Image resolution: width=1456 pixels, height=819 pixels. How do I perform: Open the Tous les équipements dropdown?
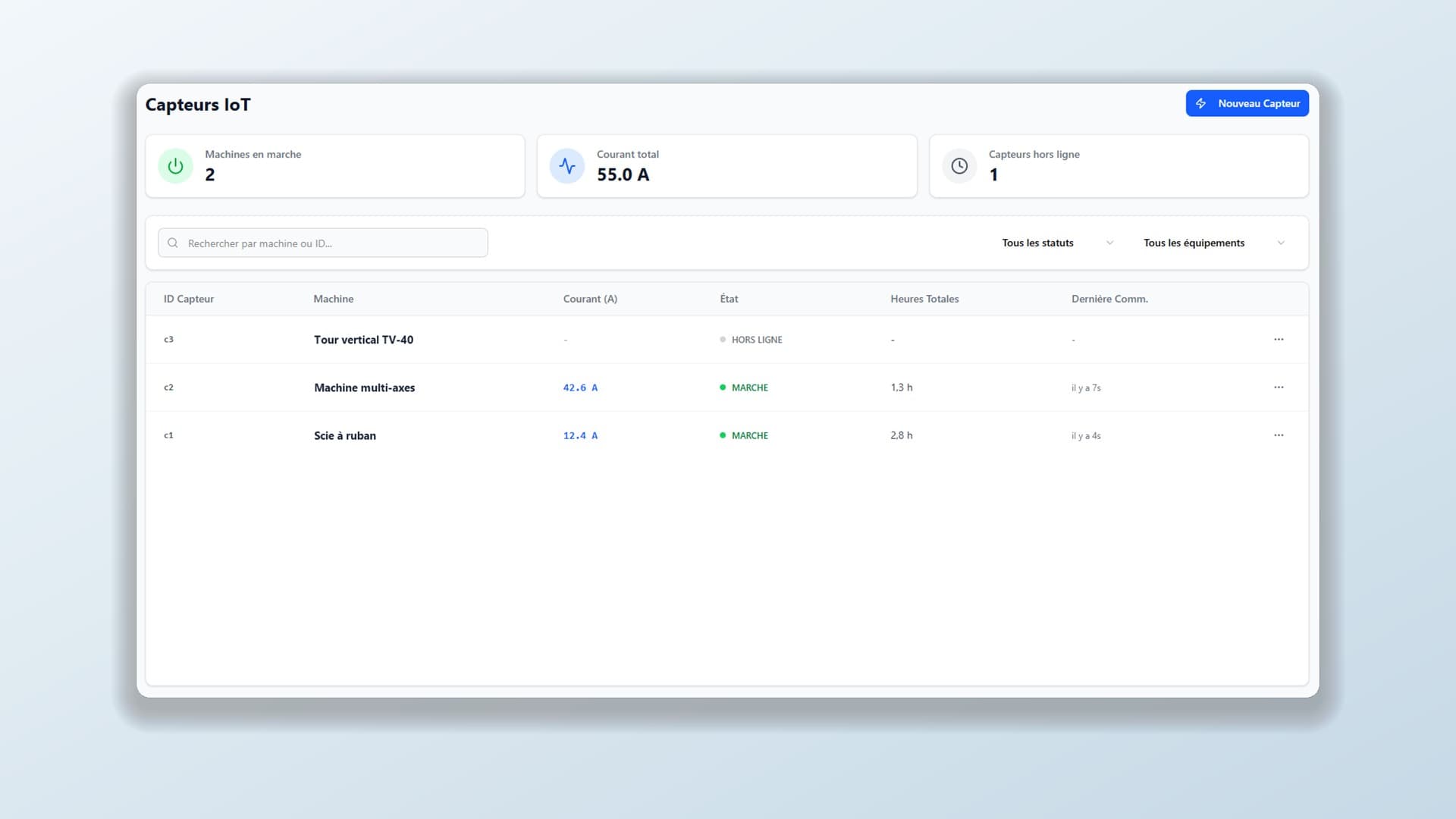coord(1214,243)
